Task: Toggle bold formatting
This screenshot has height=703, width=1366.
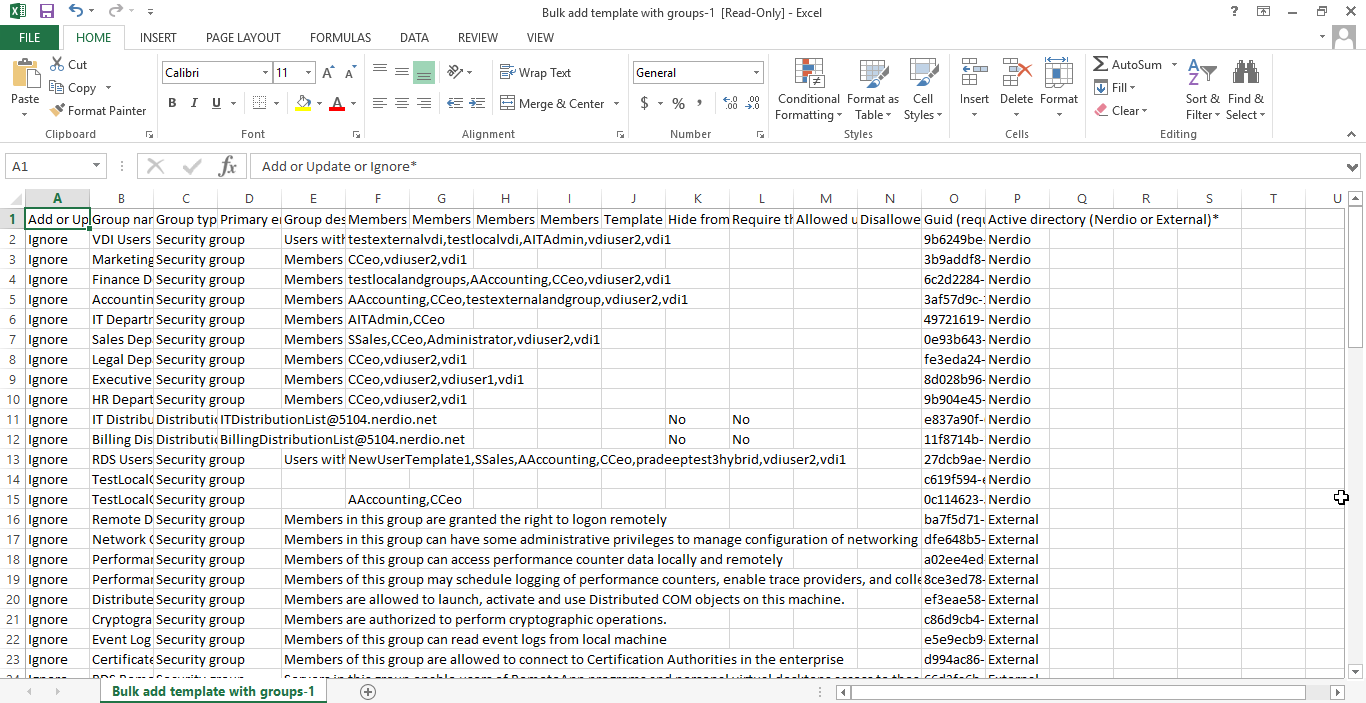Action: pyautogui.click(x=172, y=103)
